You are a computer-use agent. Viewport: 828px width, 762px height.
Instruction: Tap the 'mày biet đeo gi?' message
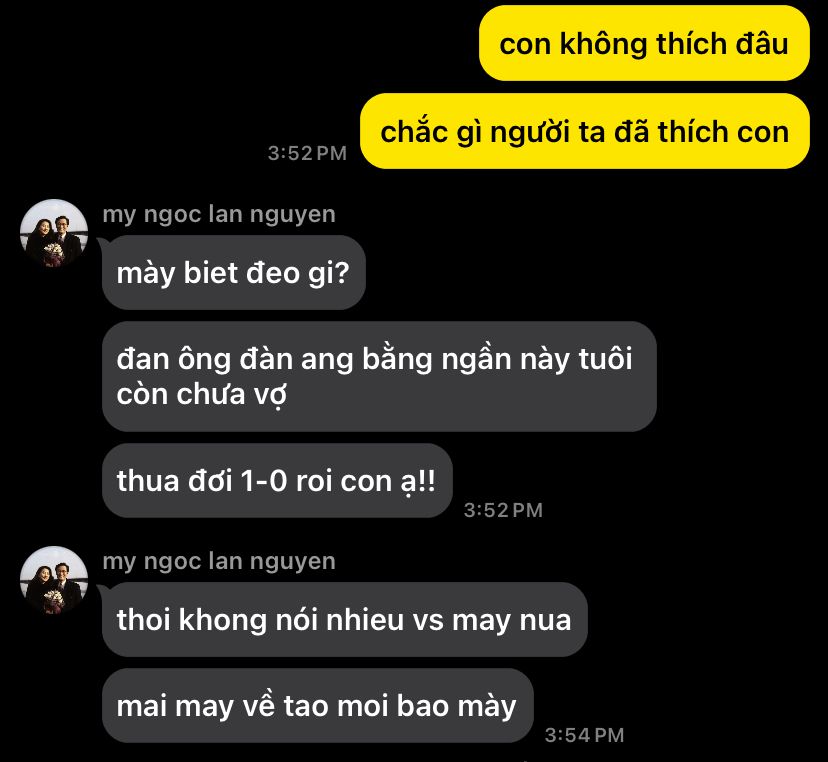(234, 272)
